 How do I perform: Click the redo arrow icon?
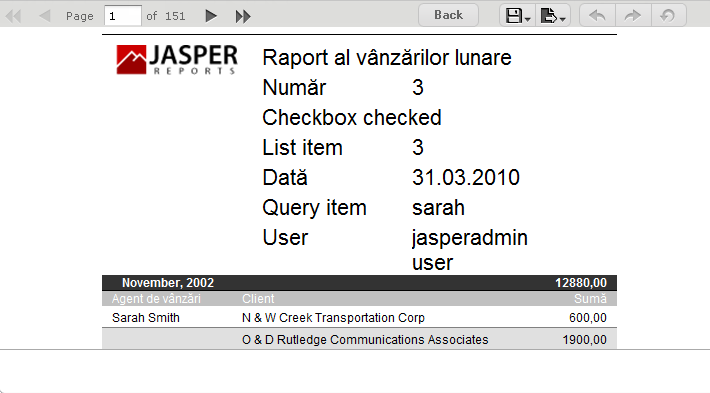coord(633,16)
